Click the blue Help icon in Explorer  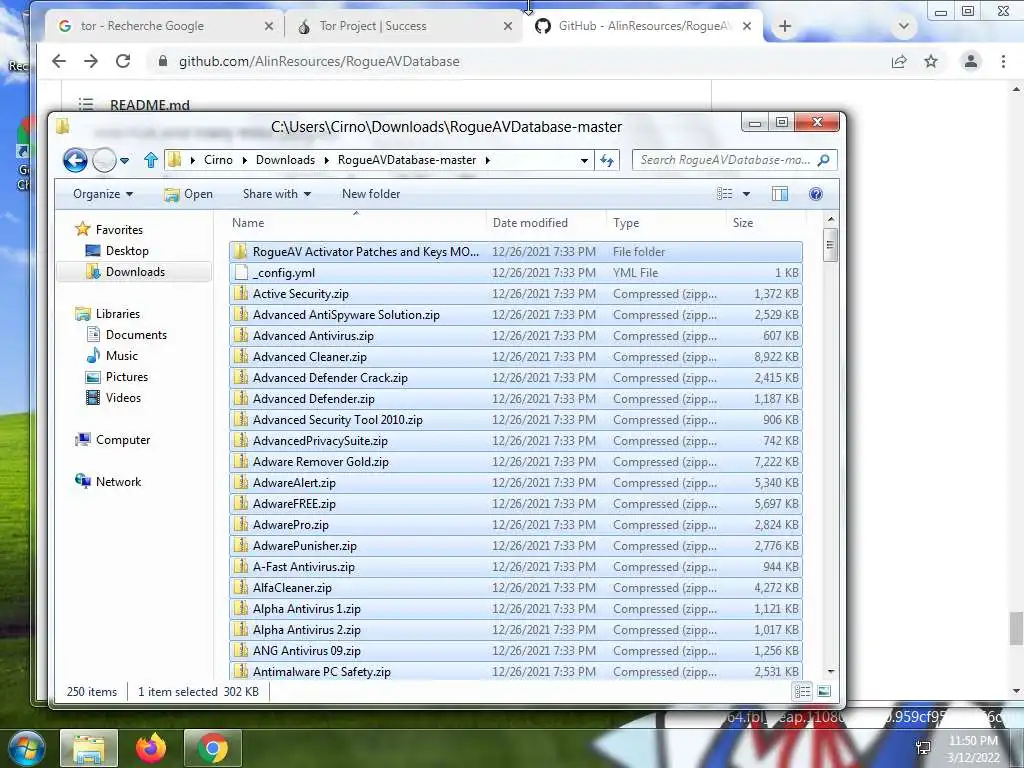pos(816,194)
